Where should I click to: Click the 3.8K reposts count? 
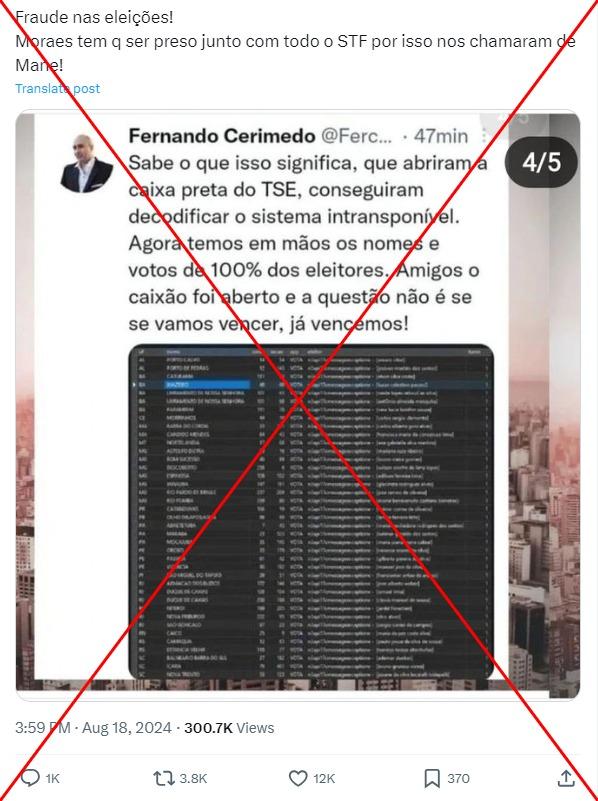193,779
